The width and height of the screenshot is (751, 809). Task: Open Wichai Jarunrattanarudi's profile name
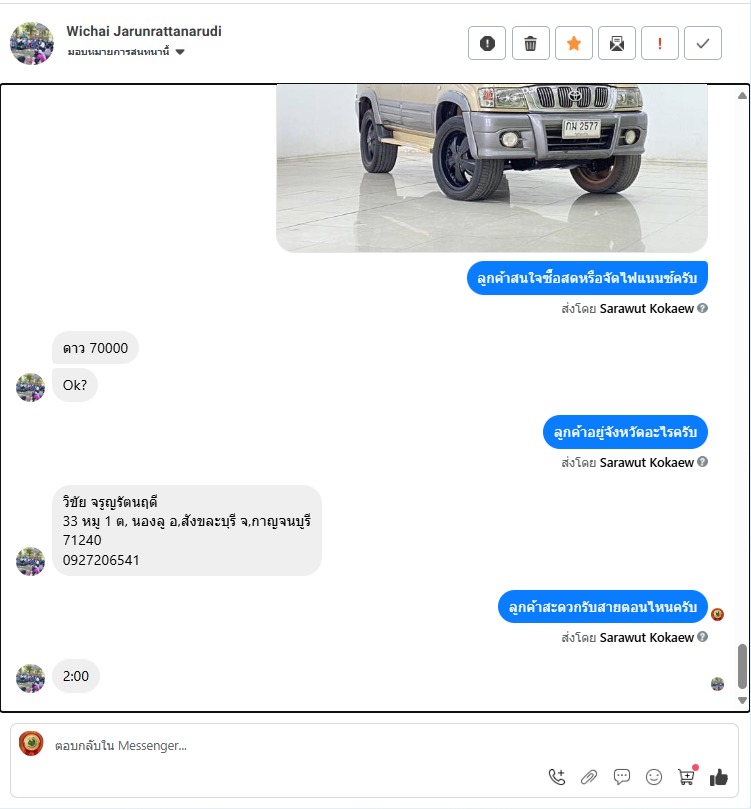click(144, 31)
